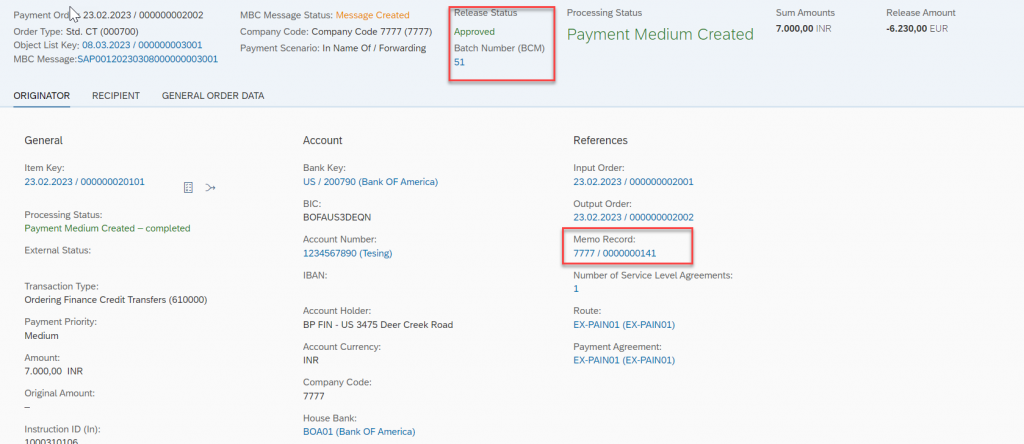Click the merge arrow icon beside Item Key
This screenshot has height=444, width=1024.
[210, 187]
